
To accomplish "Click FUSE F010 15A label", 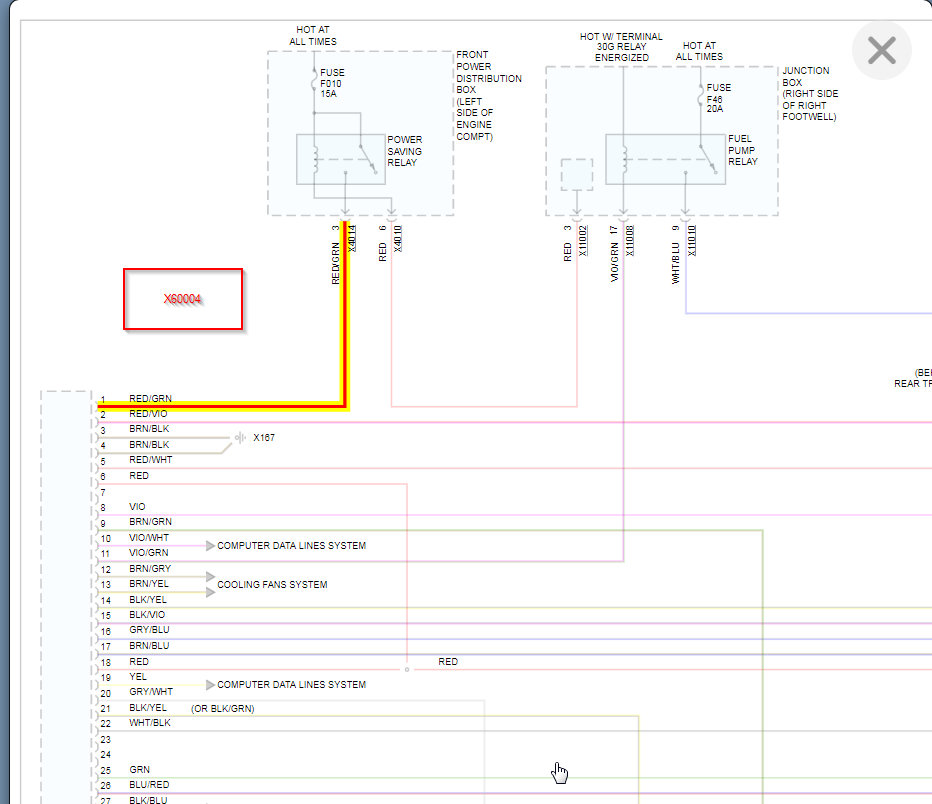I will pos(332,83).
